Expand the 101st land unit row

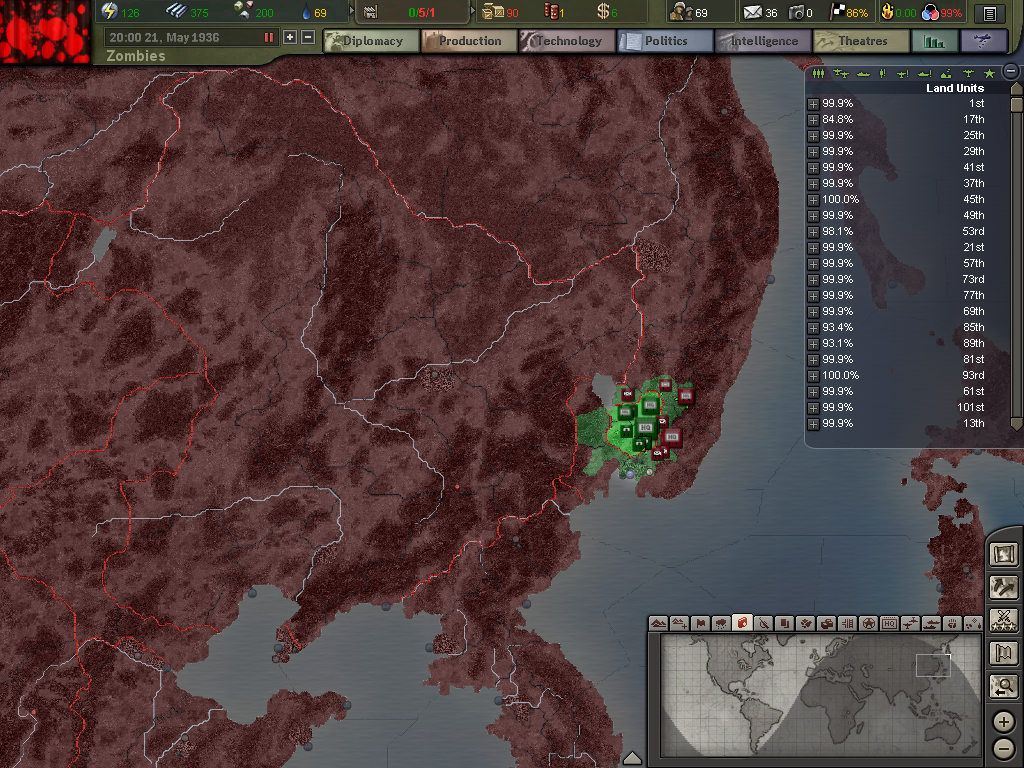813,408
